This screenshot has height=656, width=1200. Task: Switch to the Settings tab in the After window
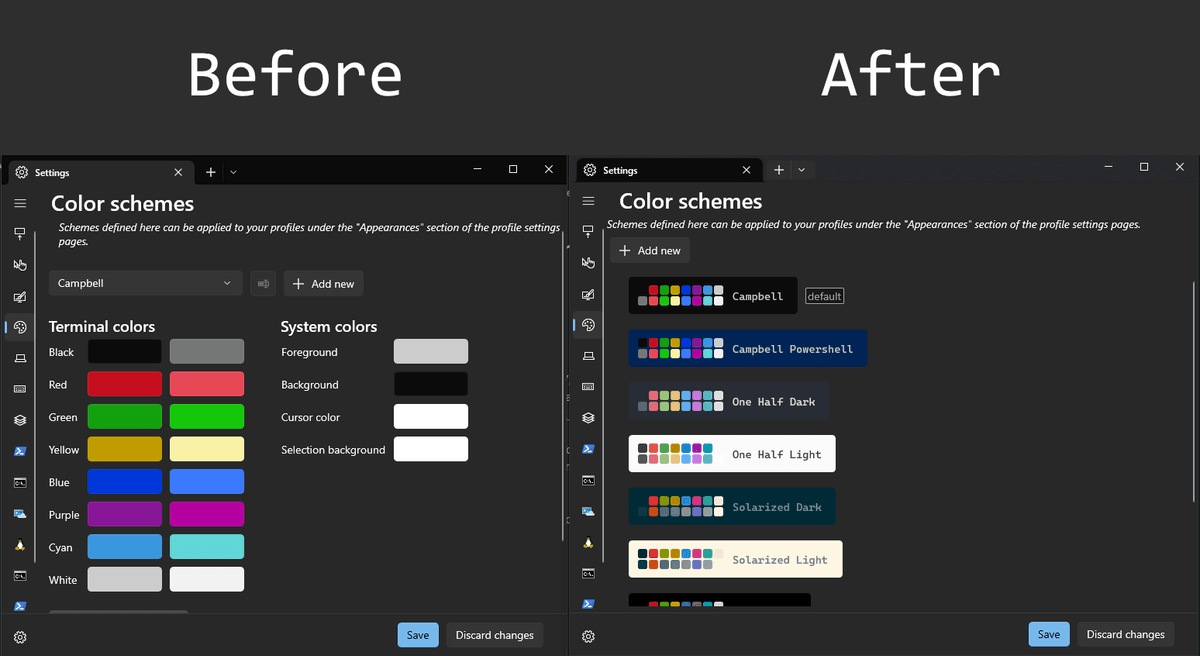point(668,170)
